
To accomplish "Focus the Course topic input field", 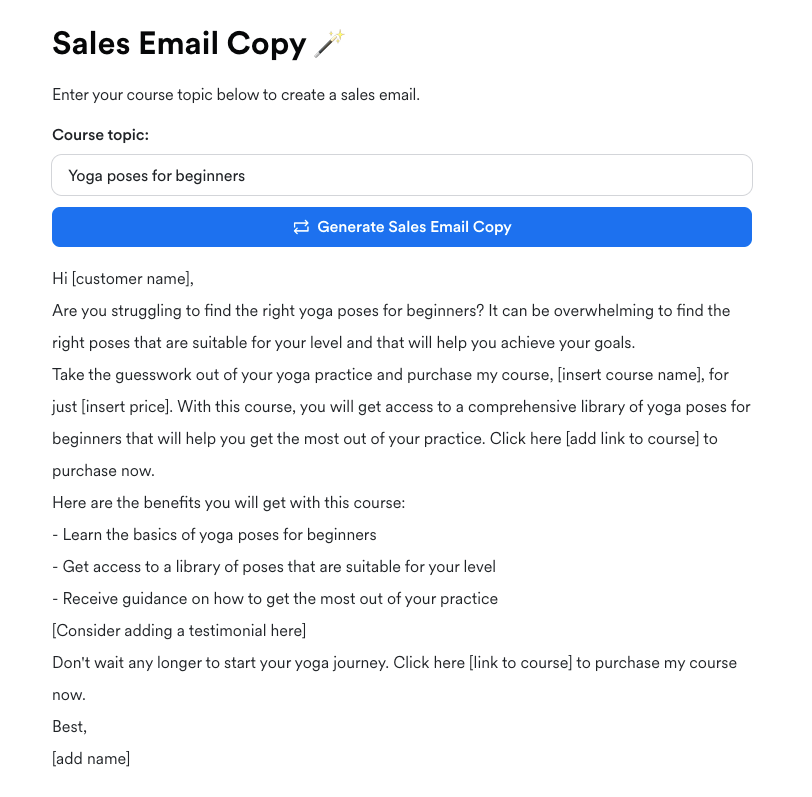I will tap(401, 175).
